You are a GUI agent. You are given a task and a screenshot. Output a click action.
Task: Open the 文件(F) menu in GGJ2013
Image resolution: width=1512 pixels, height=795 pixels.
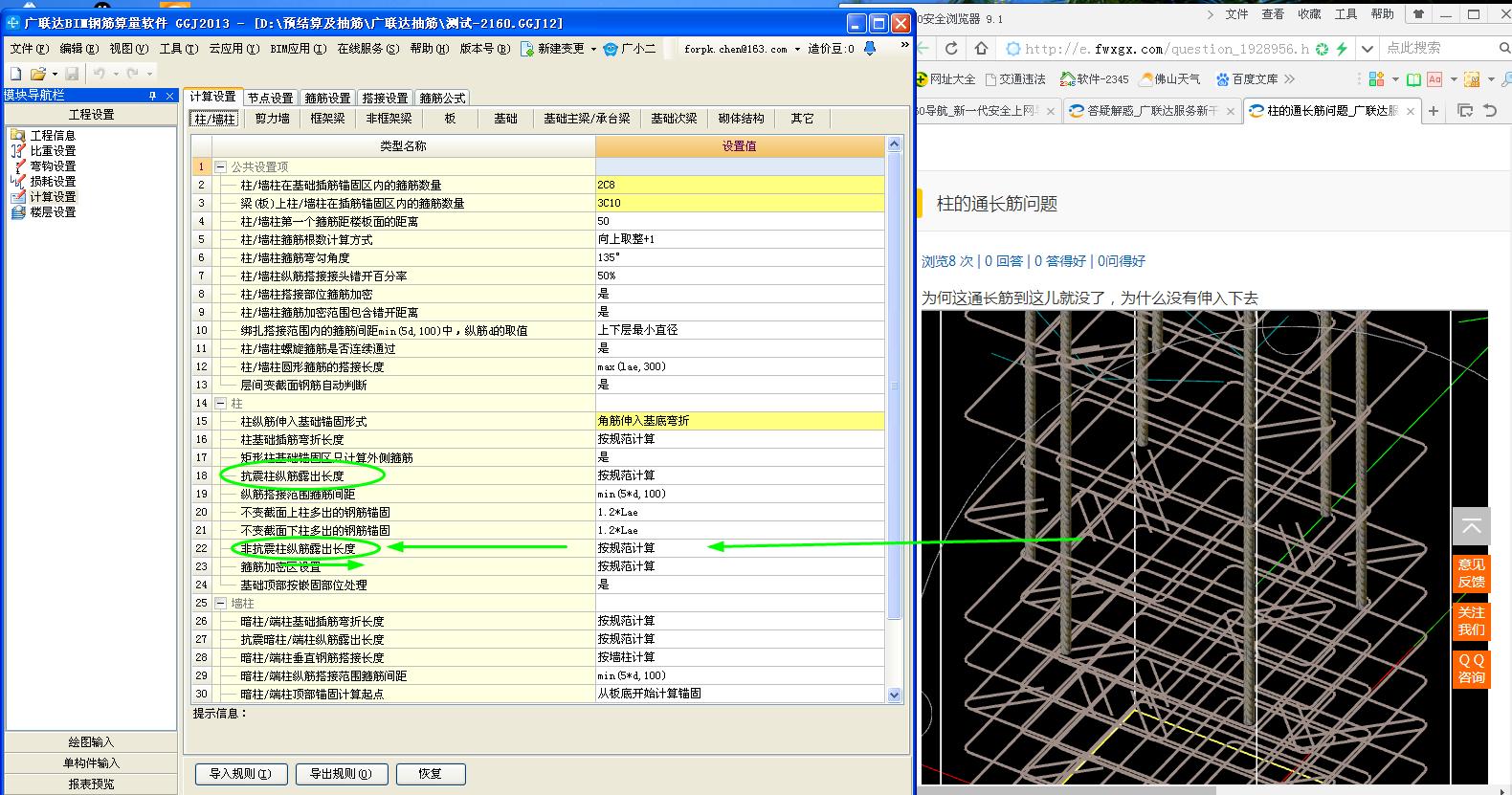point(29,49)
